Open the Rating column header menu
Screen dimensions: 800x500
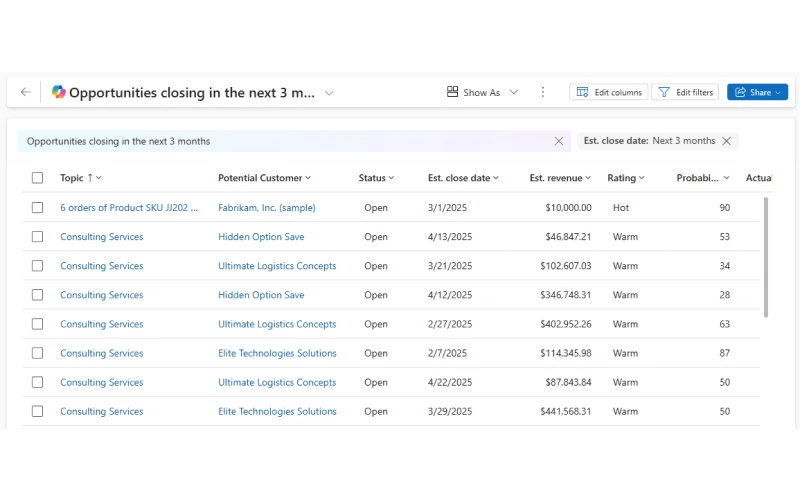[x=626, y=178]
